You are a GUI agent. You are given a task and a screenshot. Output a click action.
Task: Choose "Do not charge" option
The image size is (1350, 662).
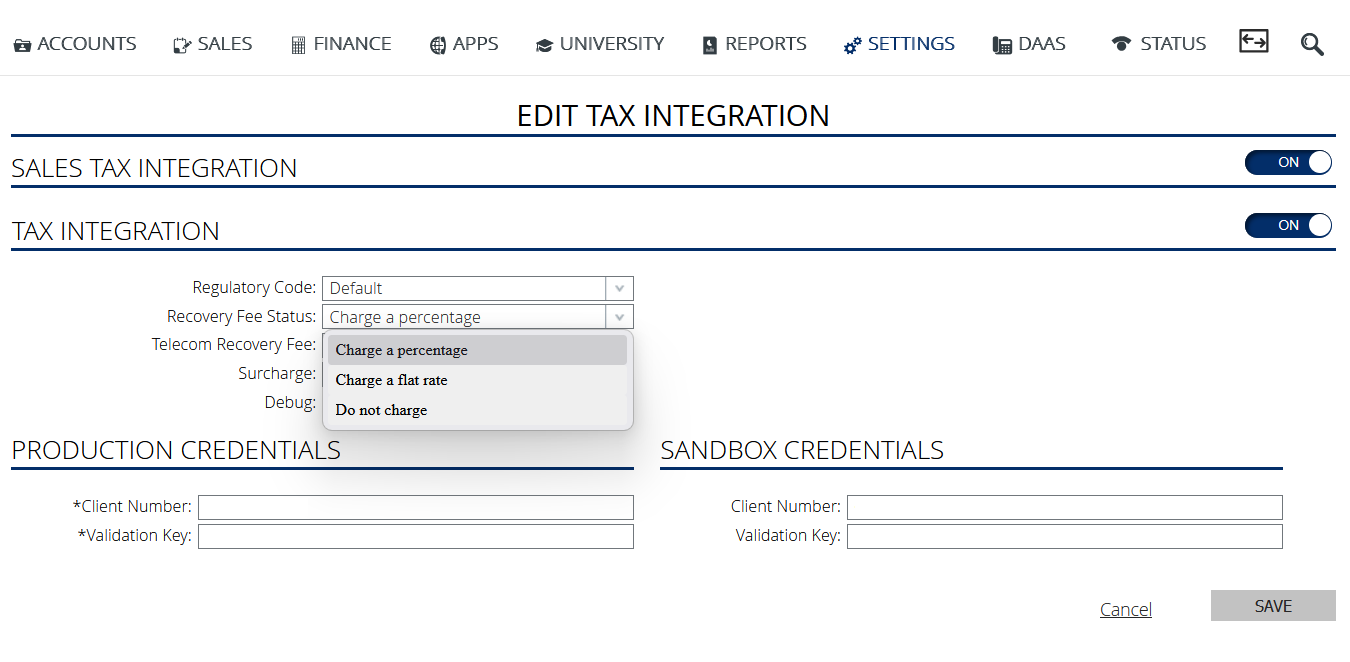click(381, 411)
